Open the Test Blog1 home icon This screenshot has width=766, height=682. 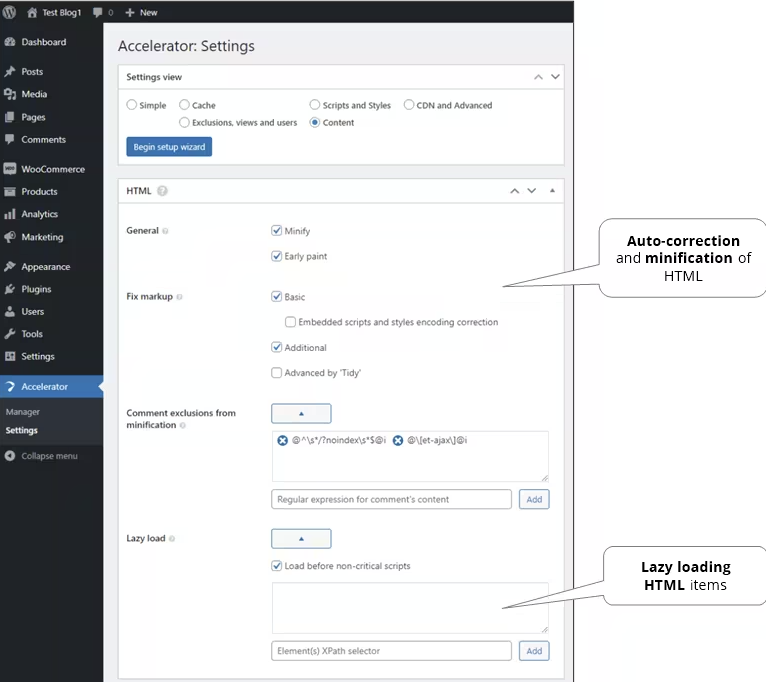32,13
